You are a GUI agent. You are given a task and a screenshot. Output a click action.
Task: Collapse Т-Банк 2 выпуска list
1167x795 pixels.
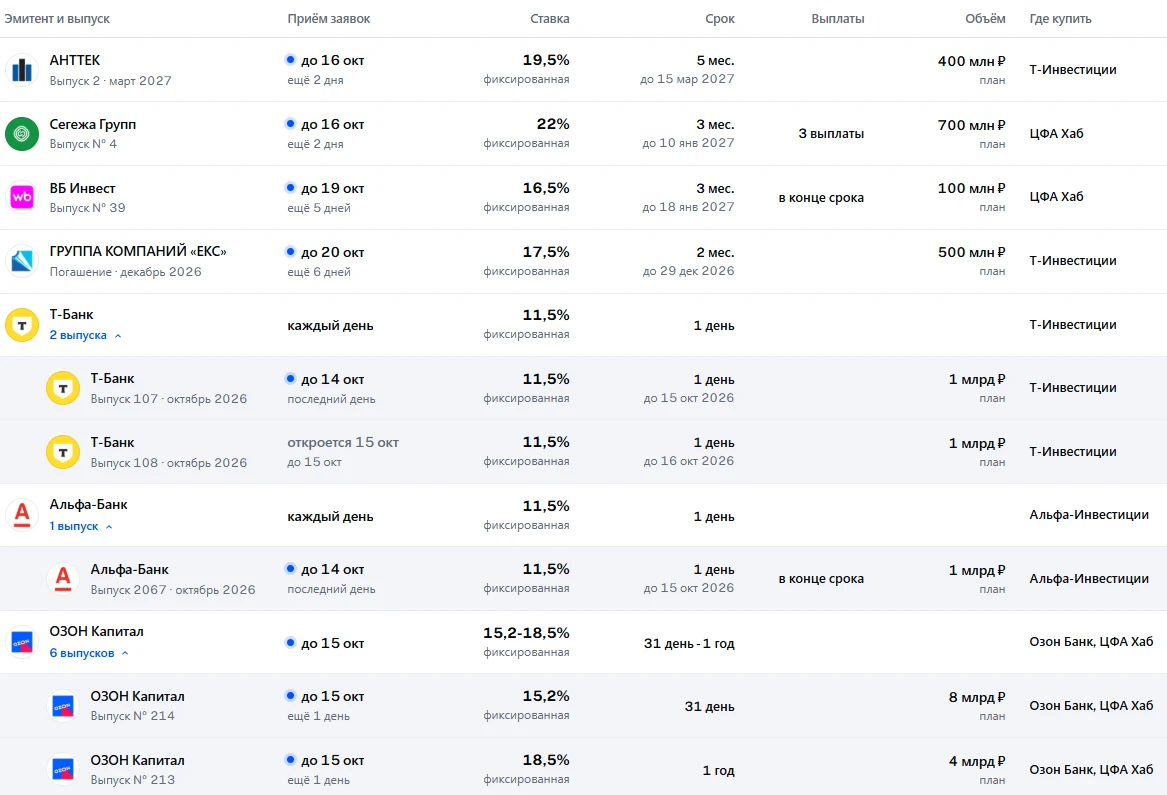pyautogui.click(x=85, y=336)
